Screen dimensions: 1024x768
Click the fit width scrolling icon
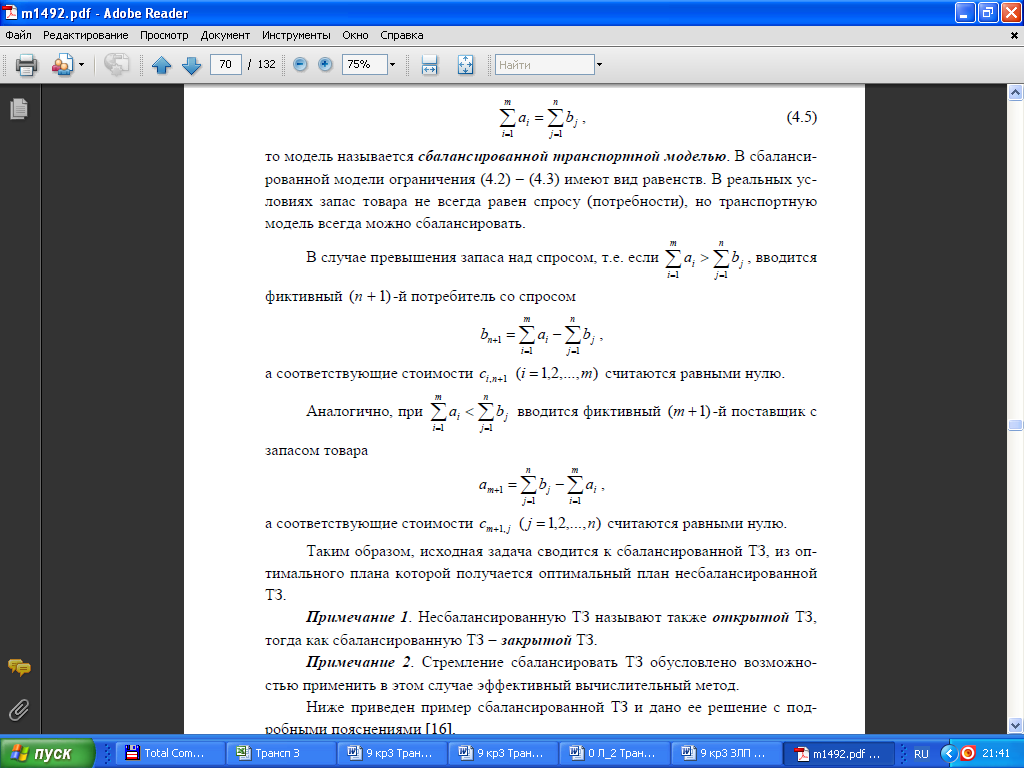[429, 65]
